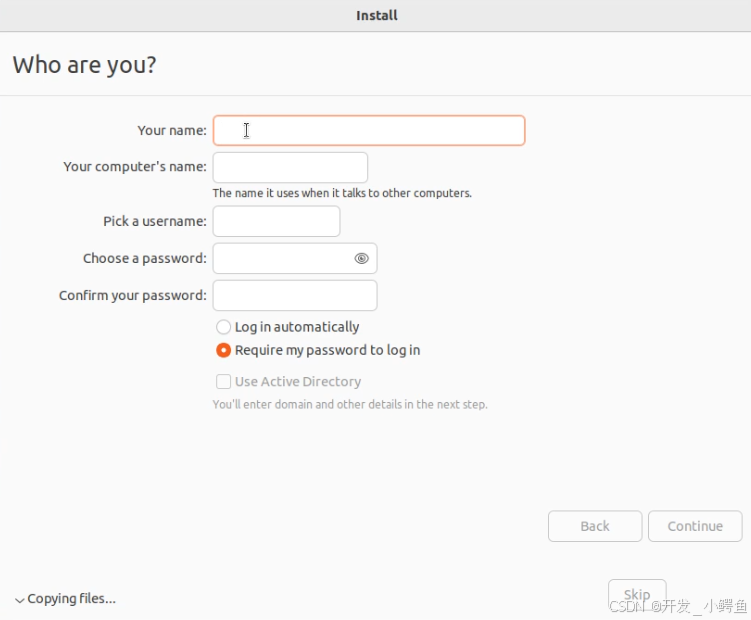Click the 'Who are you?' heading
Viewport: 751px width, 620px height.
coord(84,65)
